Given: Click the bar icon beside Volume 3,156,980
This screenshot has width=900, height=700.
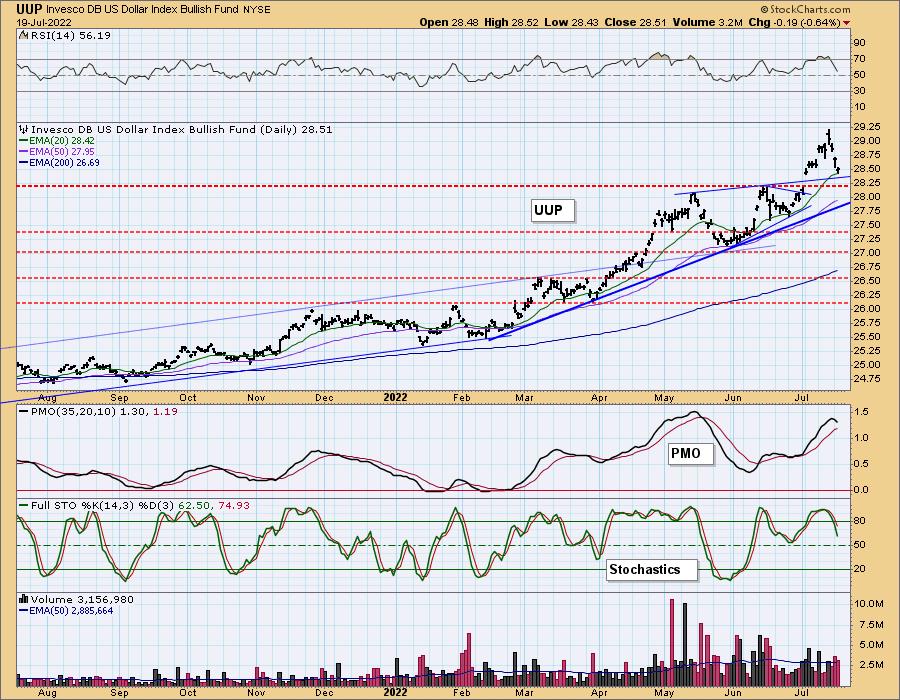Looking at the screenshot, I should pos(24,600).
